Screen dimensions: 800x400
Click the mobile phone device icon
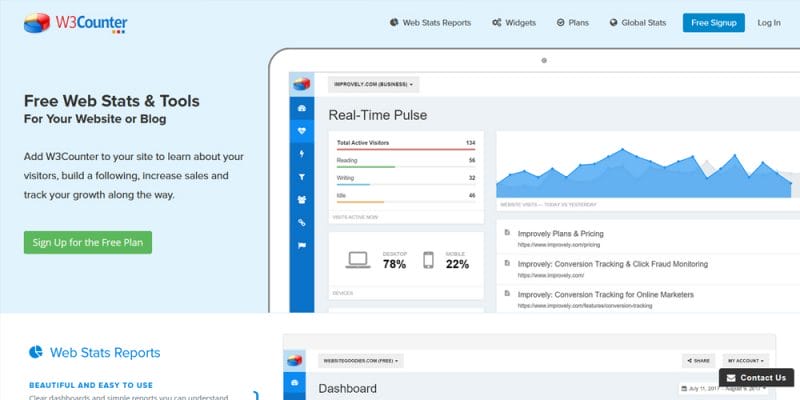pyautogui.click(x=428, y=260)
